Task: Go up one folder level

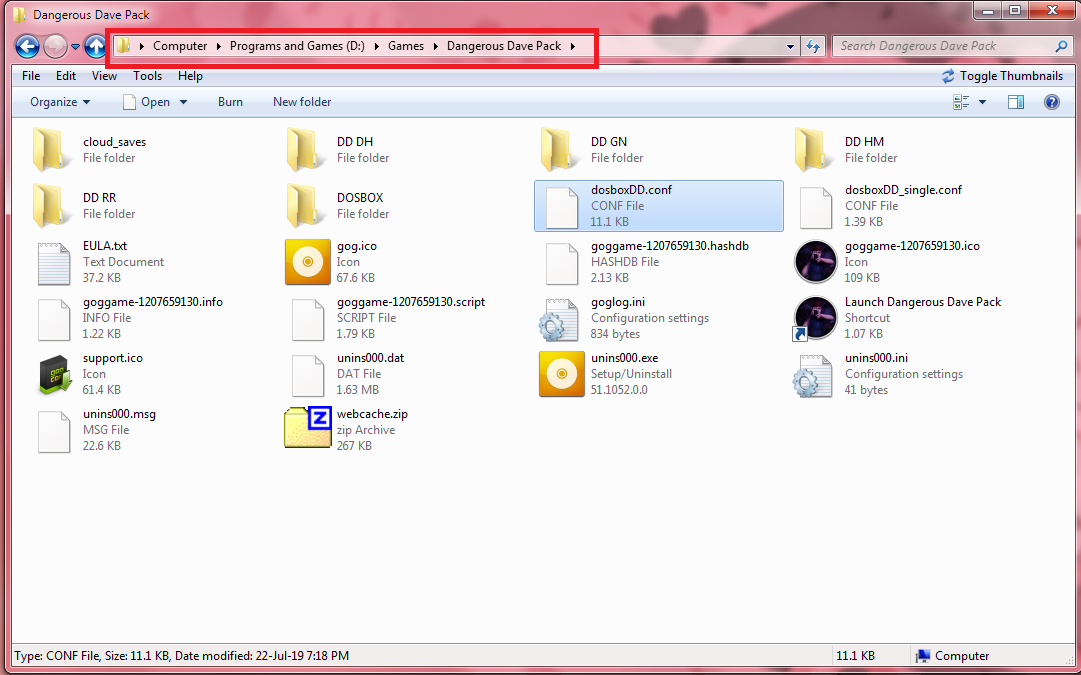Action: tap(96, 46)
